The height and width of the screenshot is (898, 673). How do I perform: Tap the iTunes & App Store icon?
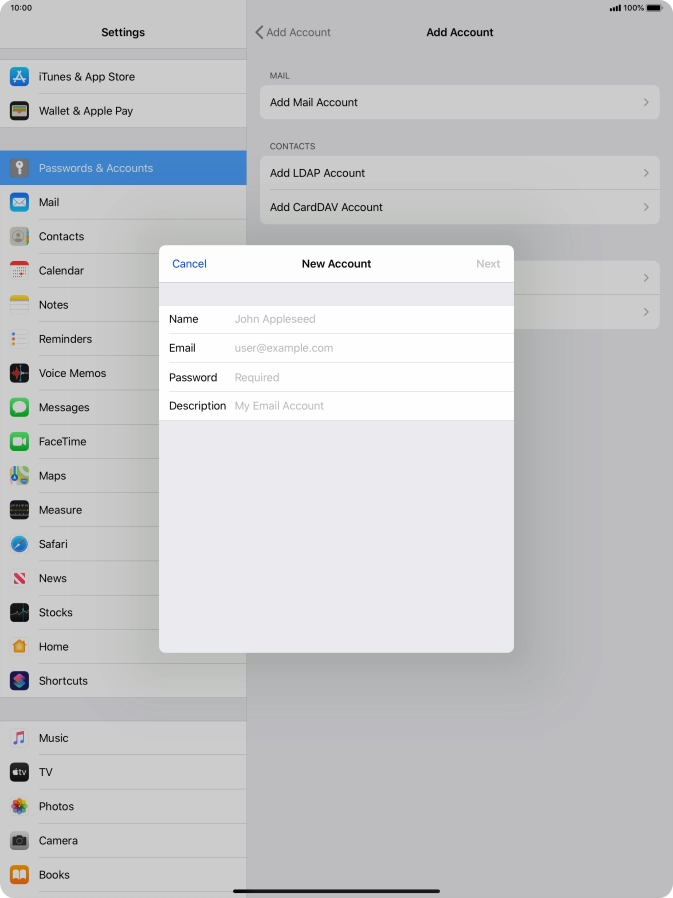[x=19, y=77]
